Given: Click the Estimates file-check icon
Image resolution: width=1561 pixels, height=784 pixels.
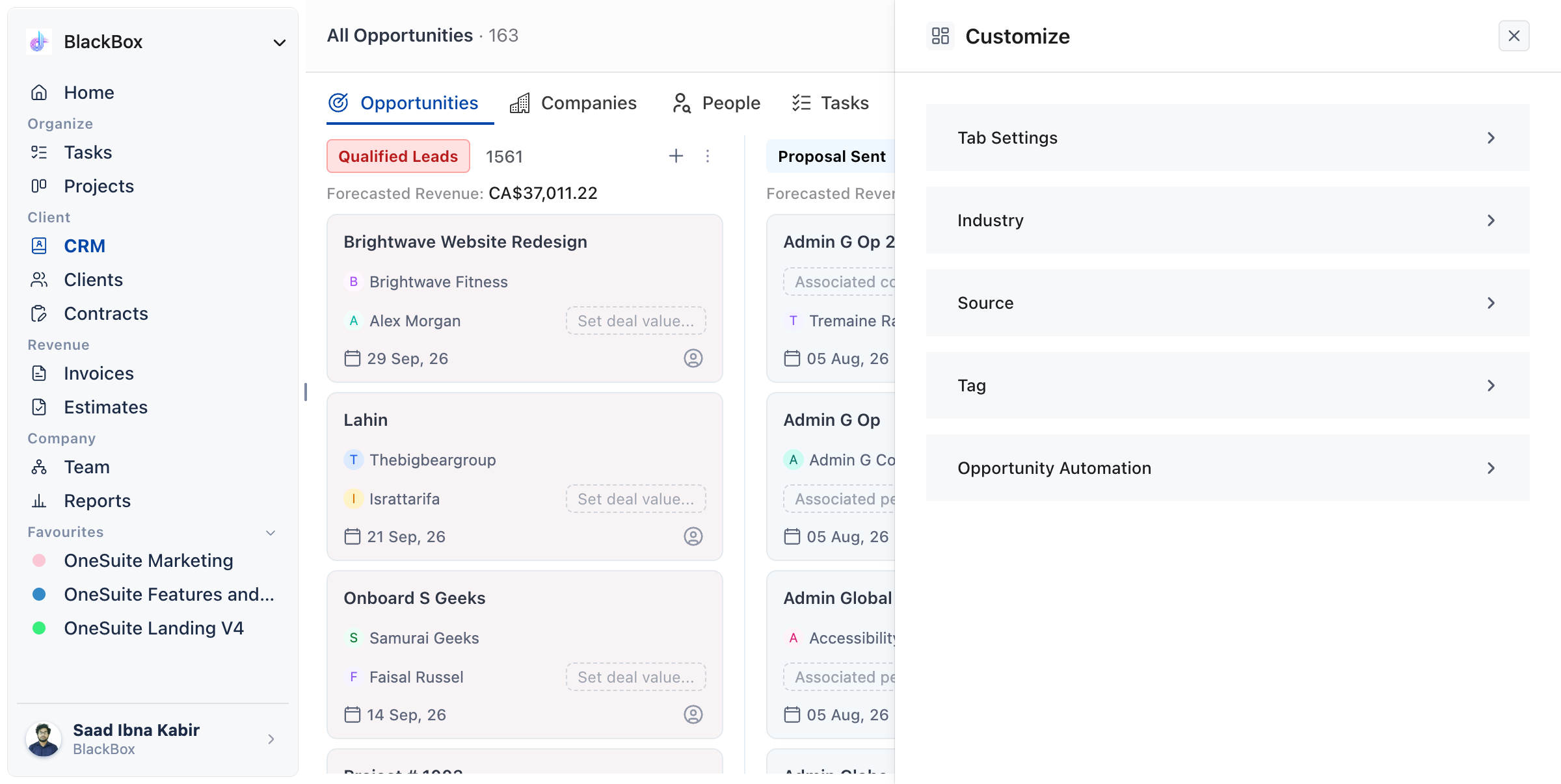Looking at the screenshot, I should (39, 407).
